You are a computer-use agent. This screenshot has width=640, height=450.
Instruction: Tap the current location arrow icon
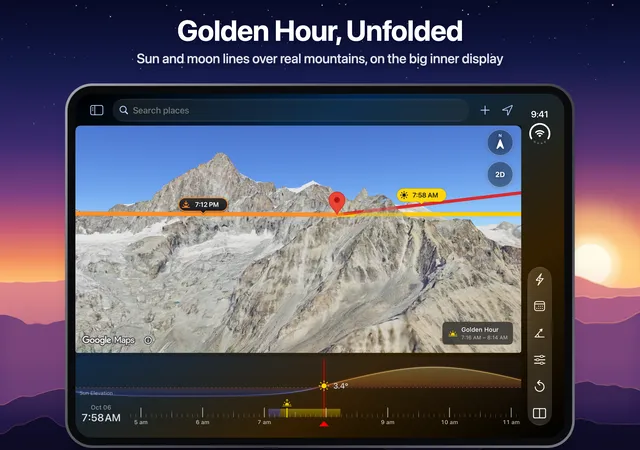[x=507, y=110]
